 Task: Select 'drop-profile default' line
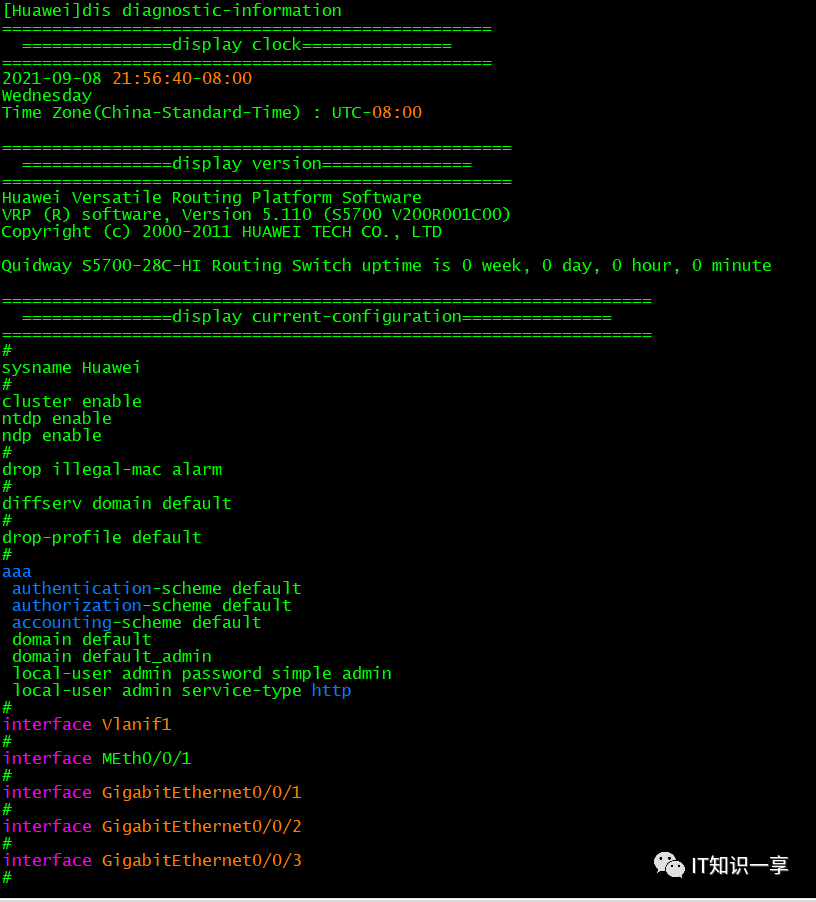click(x=102, y=538)
